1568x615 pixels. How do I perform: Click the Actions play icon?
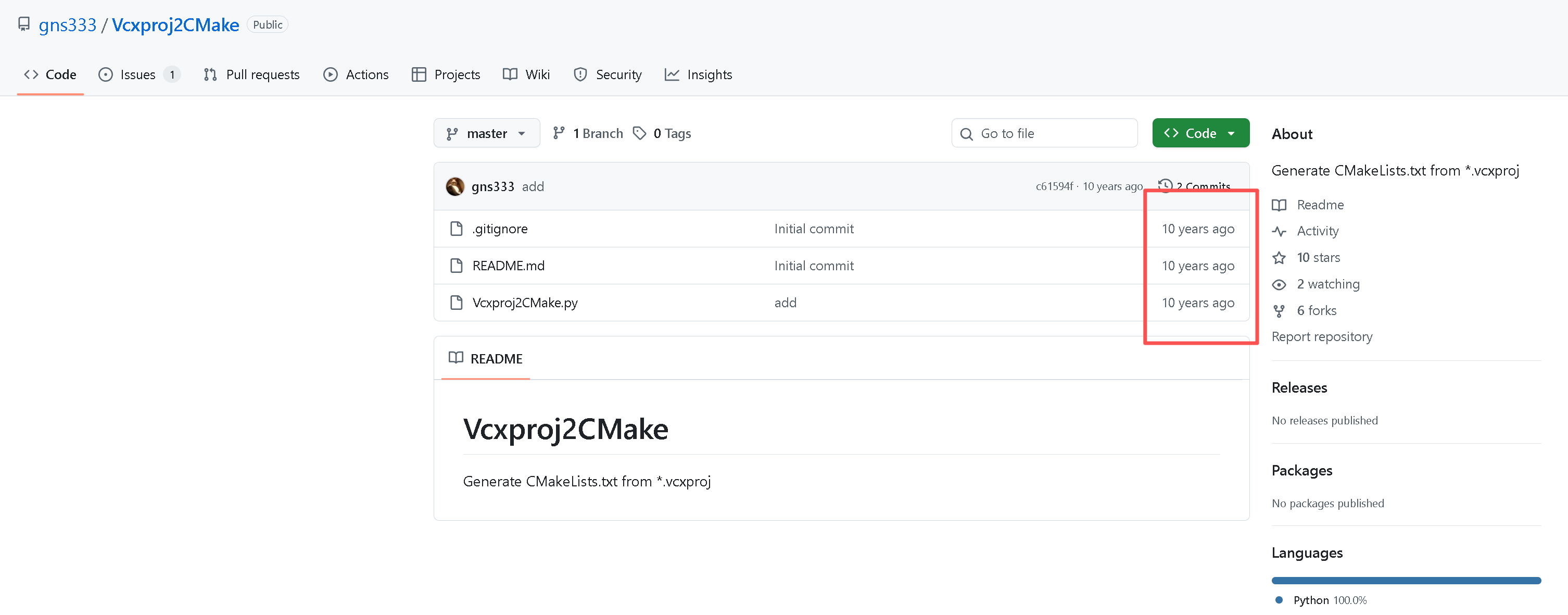coord(331,74)
